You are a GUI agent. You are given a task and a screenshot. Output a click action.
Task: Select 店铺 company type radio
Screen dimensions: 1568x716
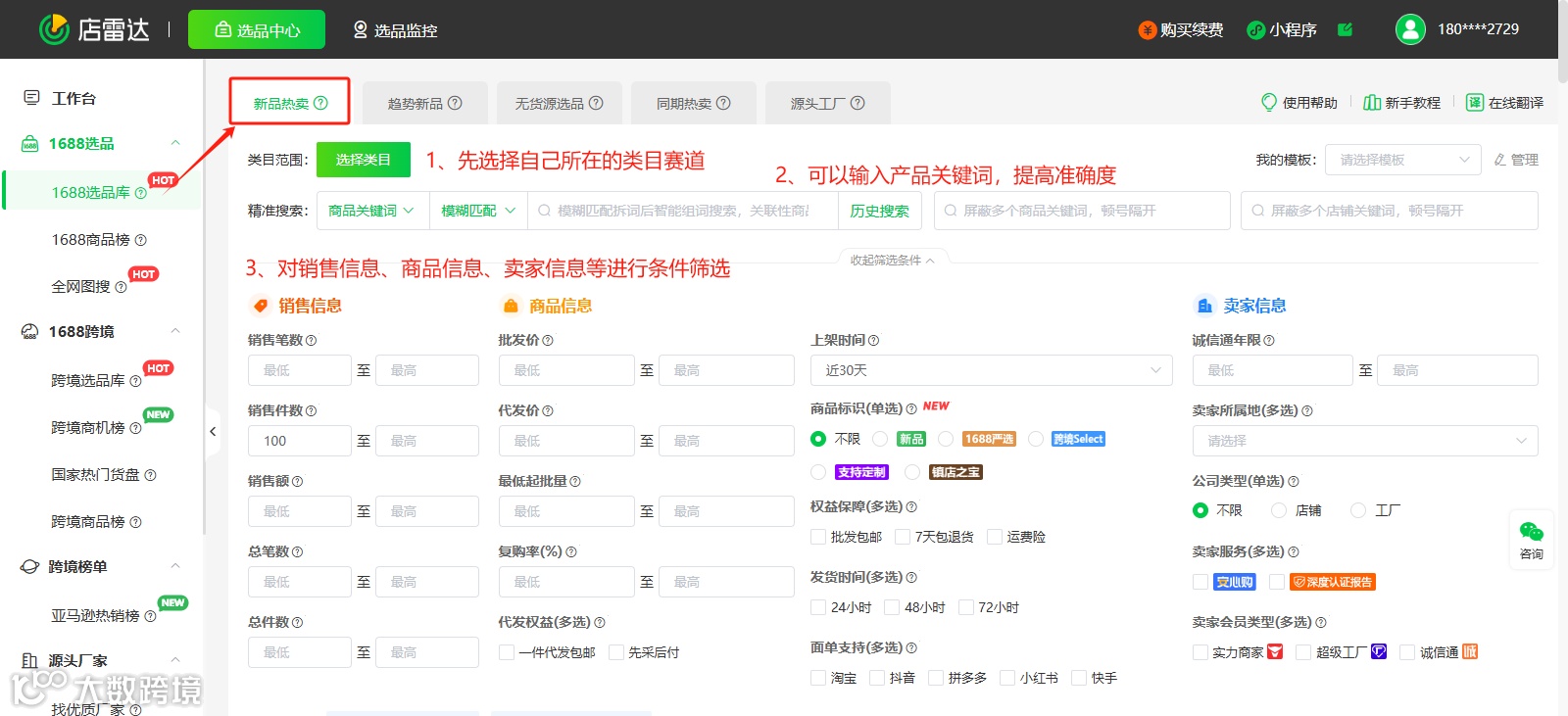click(x=1279, y=510)
